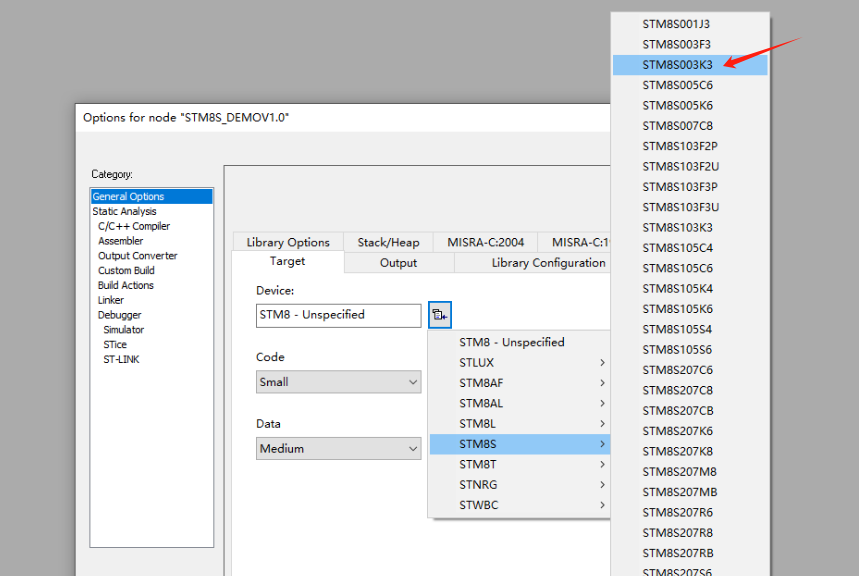Choose device STM8S103F2U

690,167
